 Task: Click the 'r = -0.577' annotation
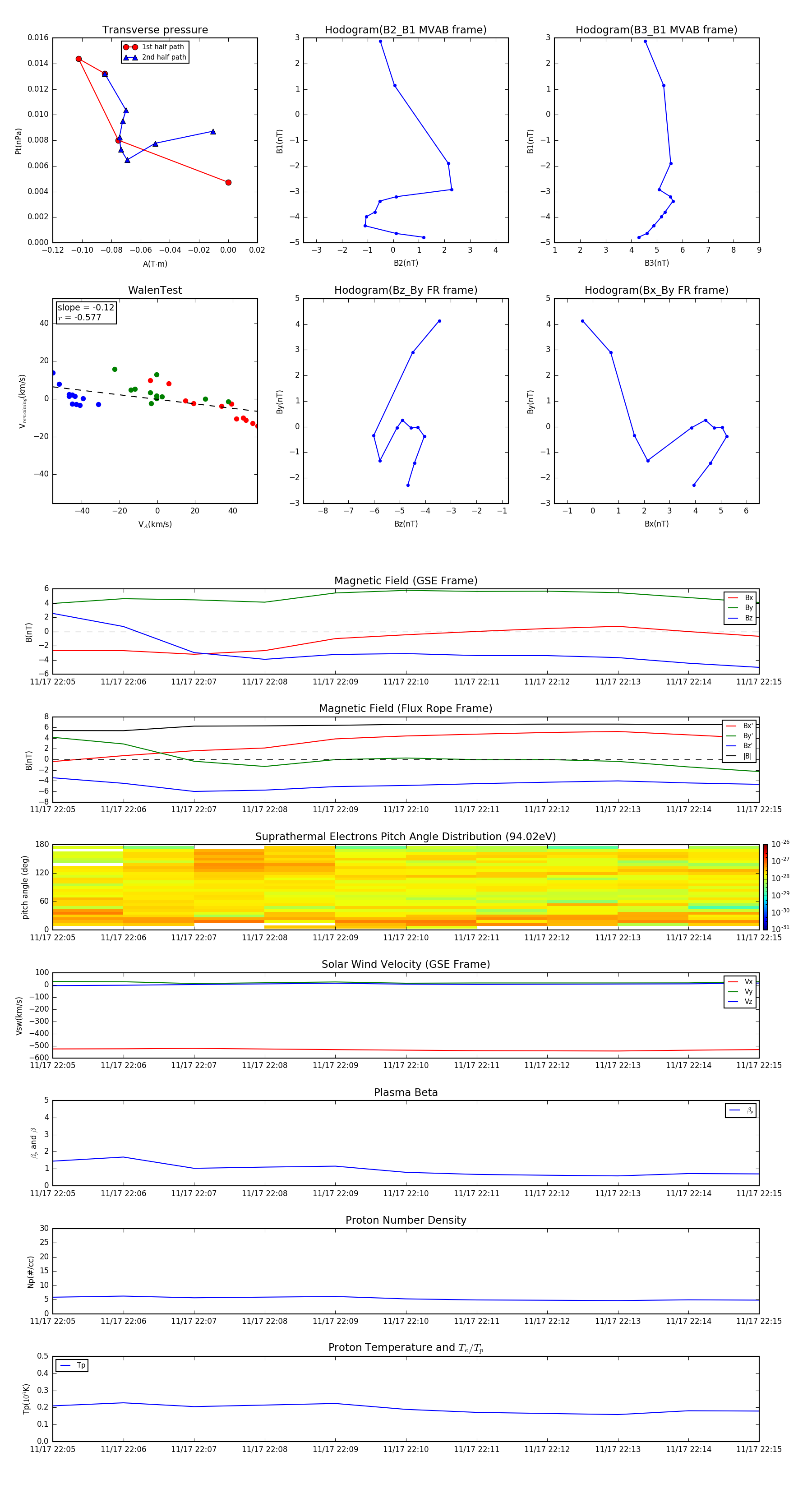[x=80, y=317]
